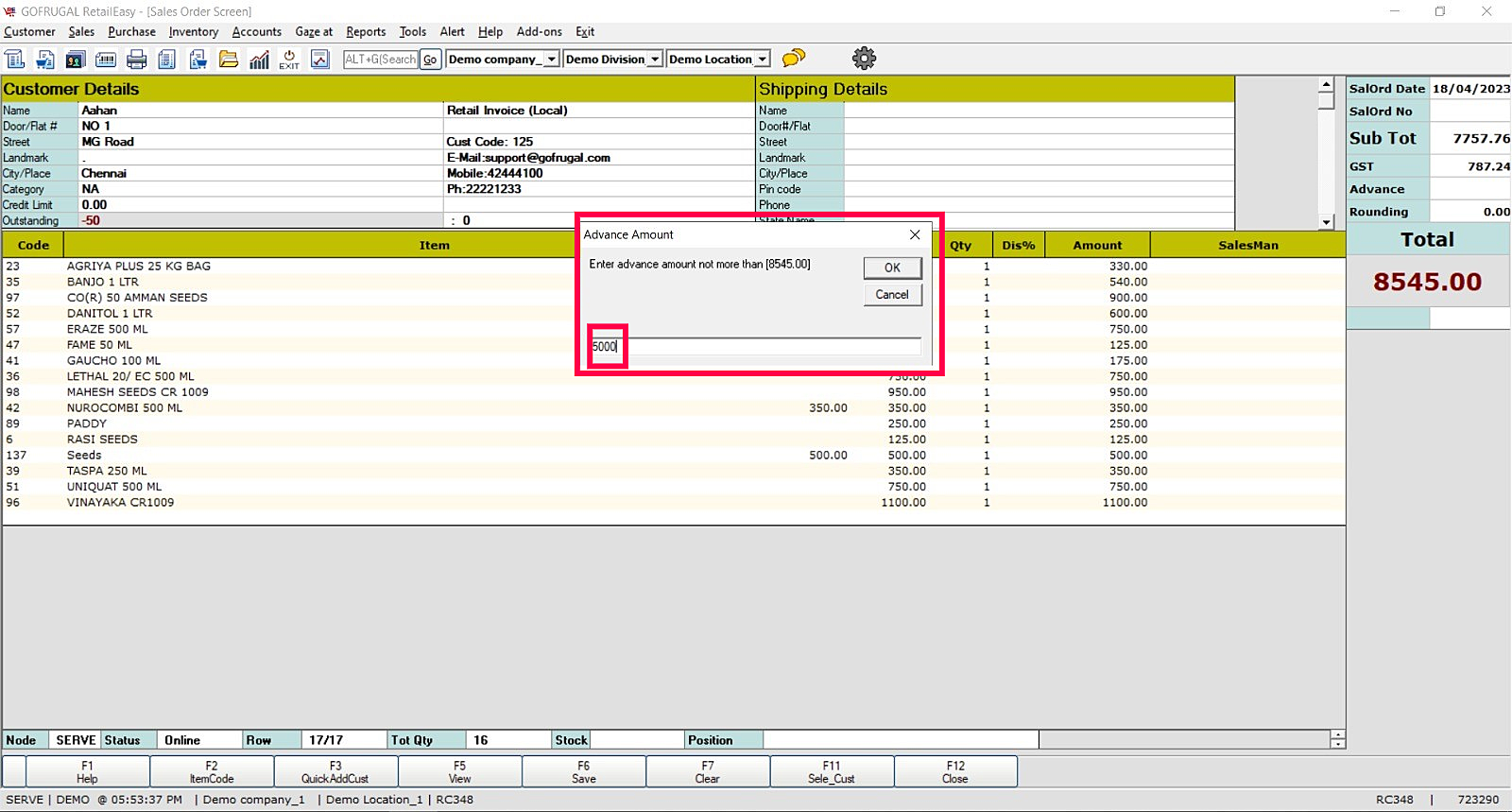Open the Customer menu

(x=29, y=31)
